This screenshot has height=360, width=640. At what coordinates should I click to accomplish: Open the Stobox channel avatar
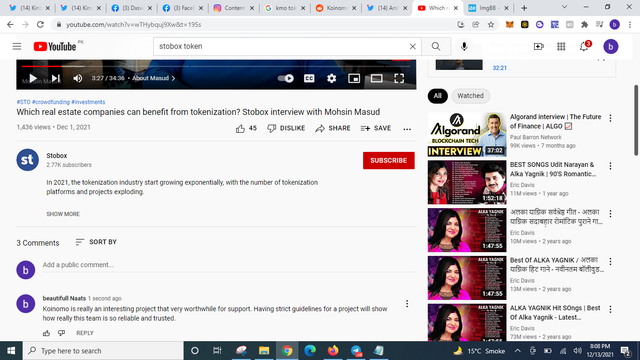tap(27, 160)
